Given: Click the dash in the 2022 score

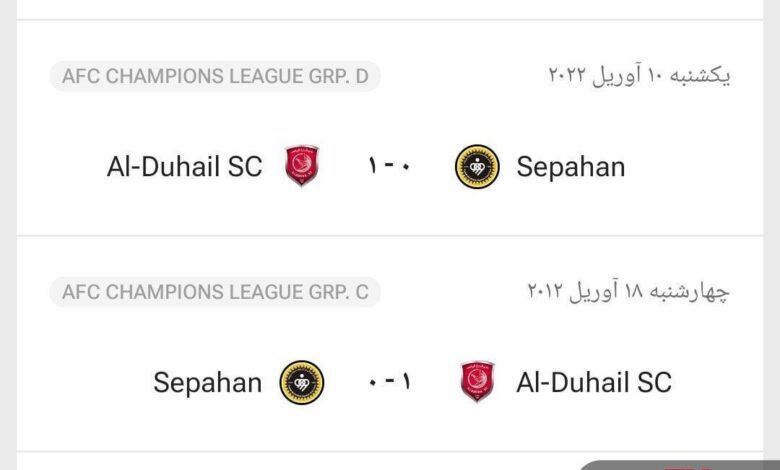Looking at the screenshot, I should click(388, 167).
